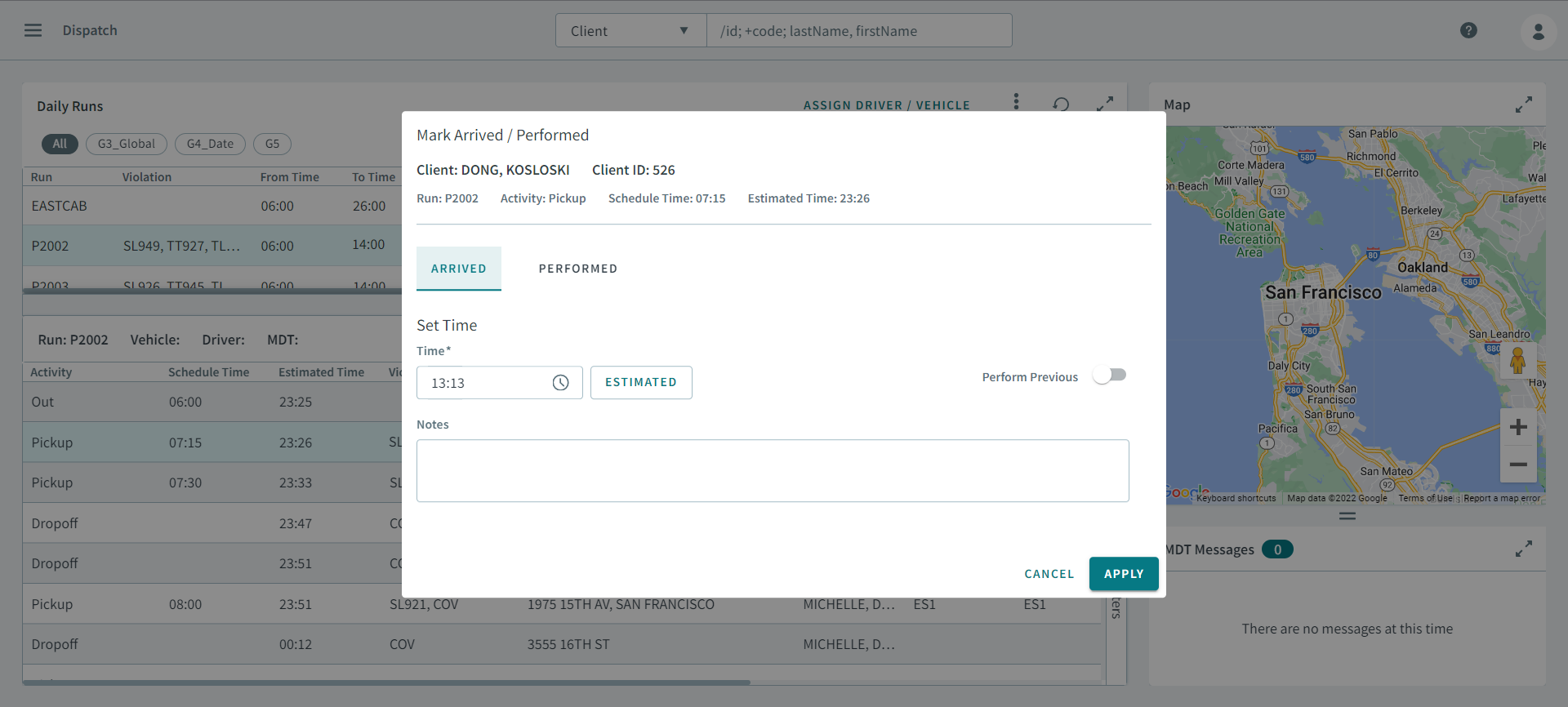Click the Violation column header

(147, 177)
